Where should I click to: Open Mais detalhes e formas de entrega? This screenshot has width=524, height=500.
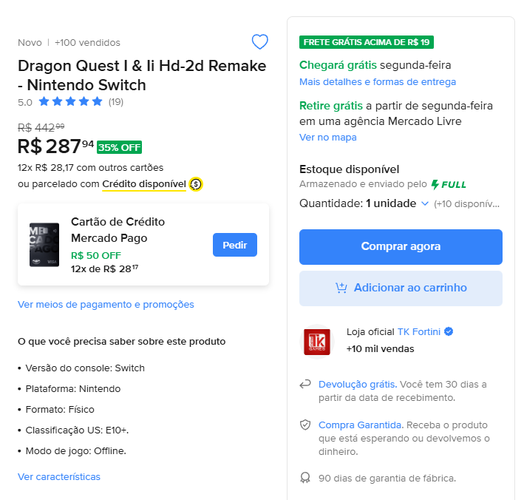pyautogui.click(x=378, y=82)
